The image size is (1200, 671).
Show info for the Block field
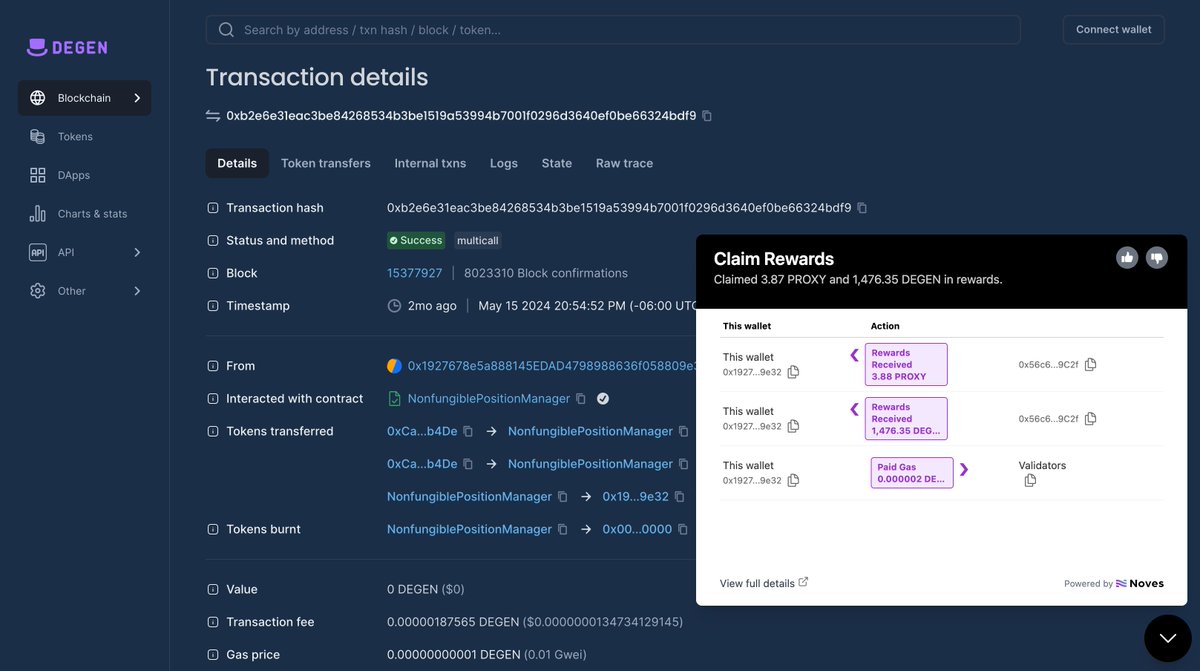212,273
